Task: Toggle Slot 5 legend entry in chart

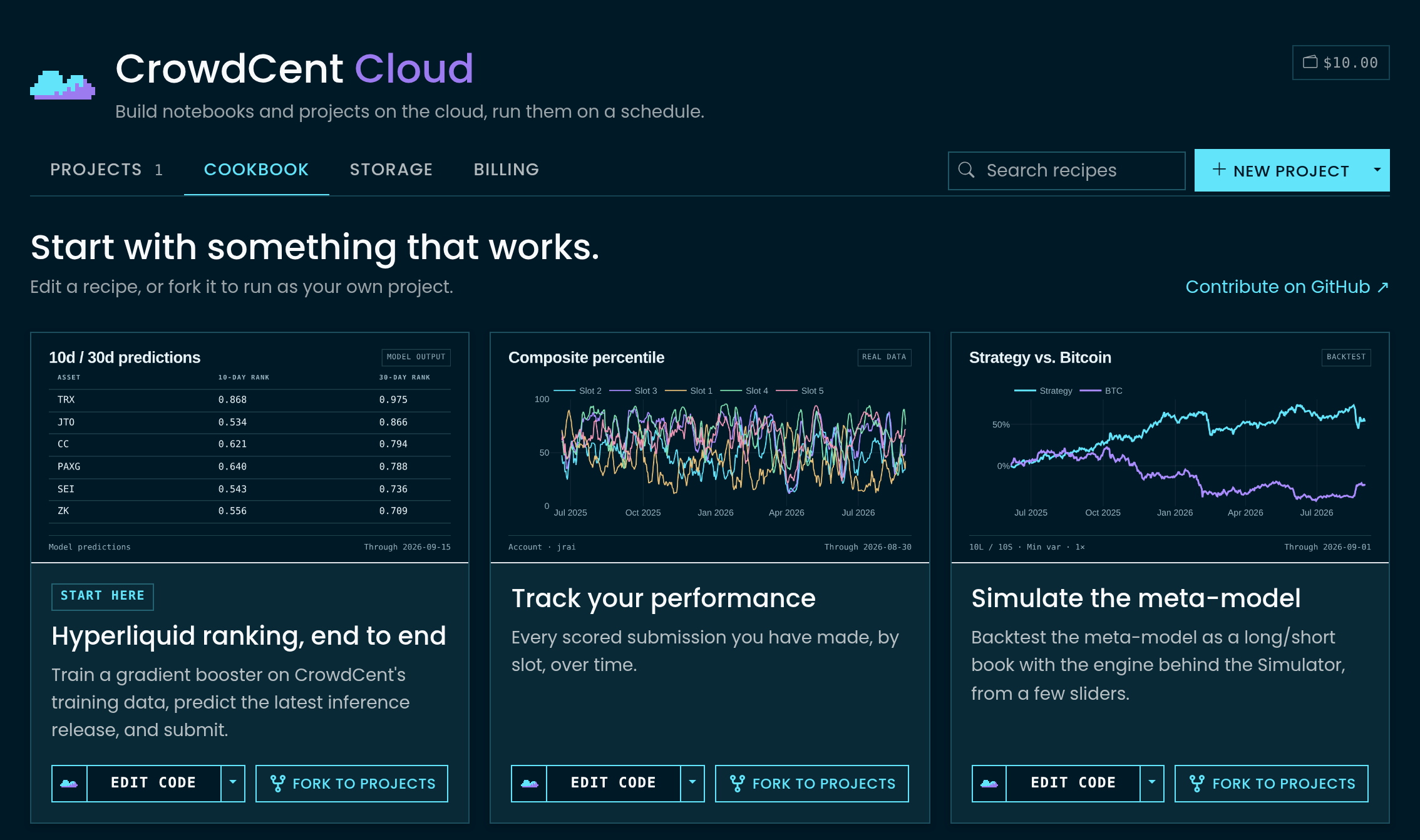Action: [800, 391]
